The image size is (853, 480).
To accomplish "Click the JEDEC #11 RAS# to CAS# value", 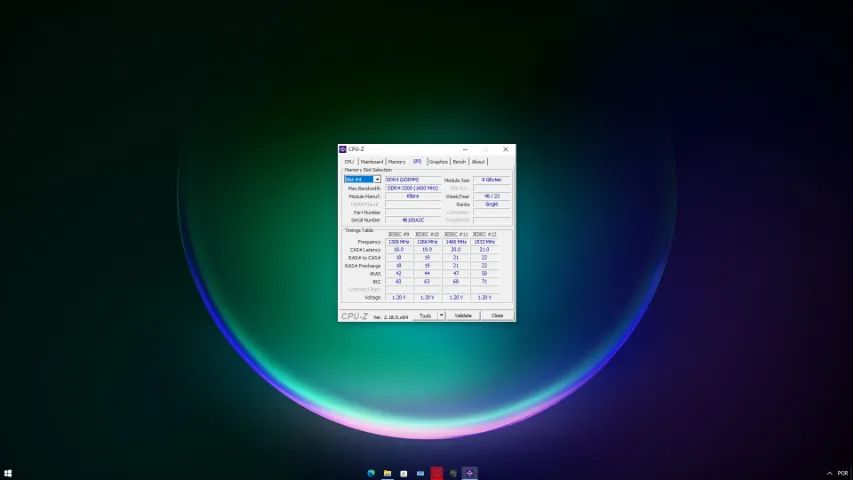I will 456,257.
